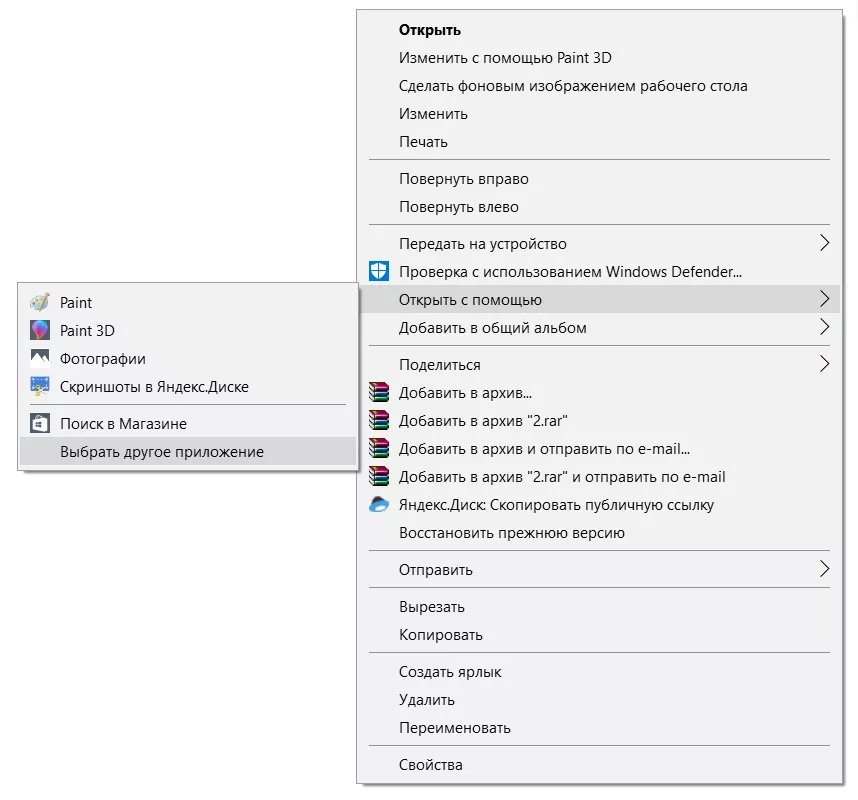Viewport: 858px width, 800px height.
Task: Choose Выбрать другое приложение
Action: coord(162,452)
